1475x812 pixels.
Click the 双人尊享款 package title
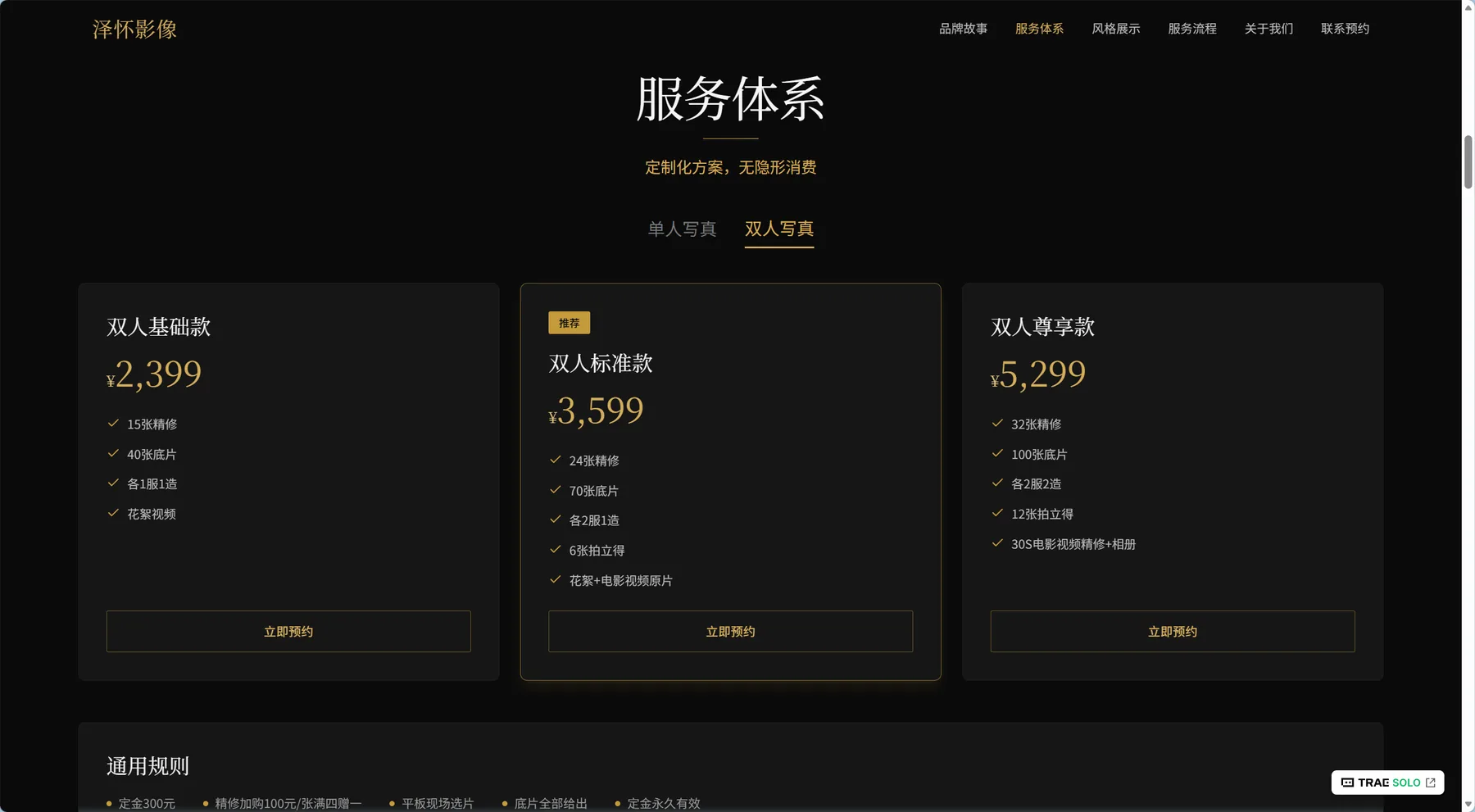click(1043, 327)
